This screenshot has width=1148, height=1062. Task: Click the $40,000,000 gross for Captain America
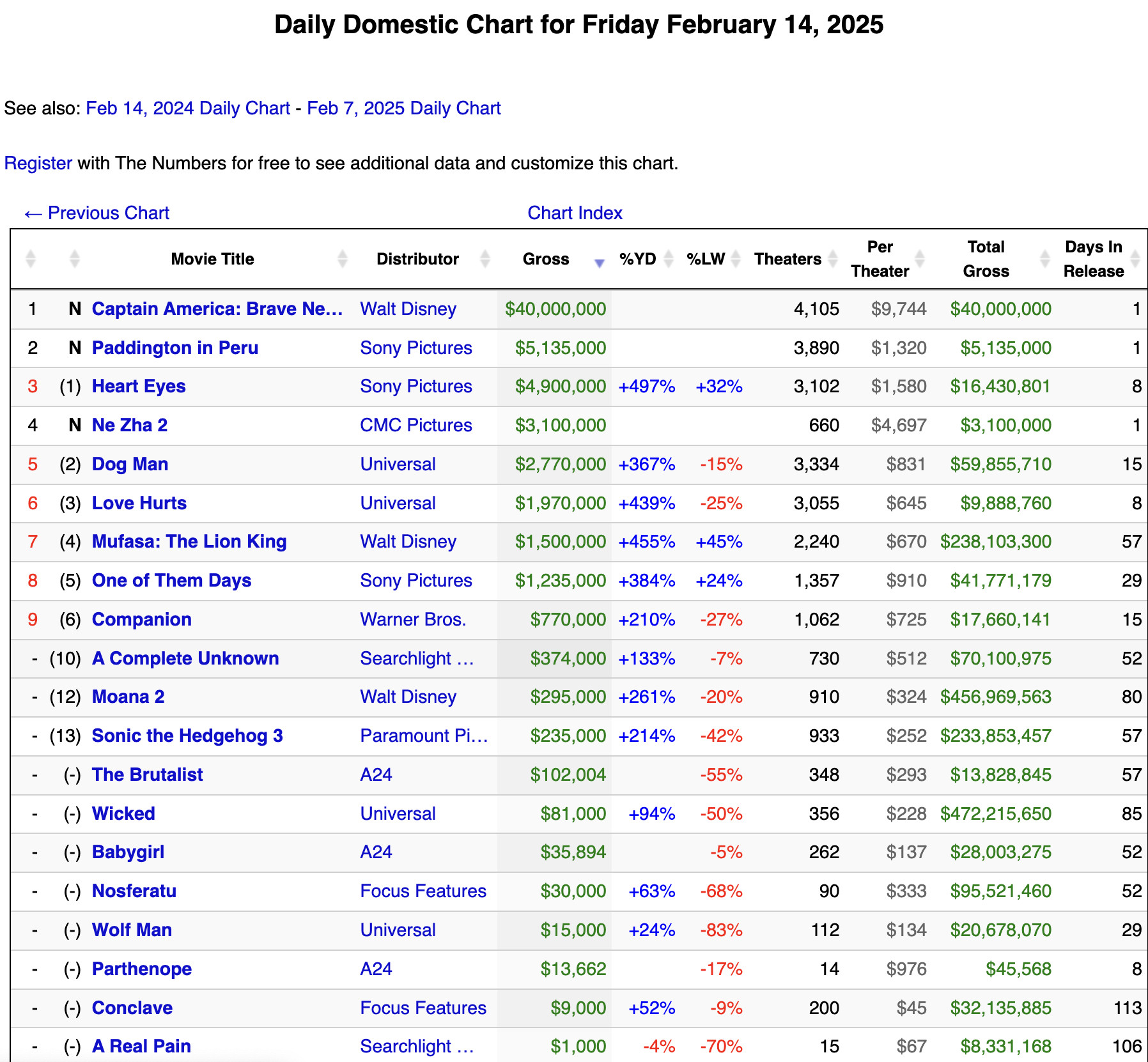click(555, 309)
